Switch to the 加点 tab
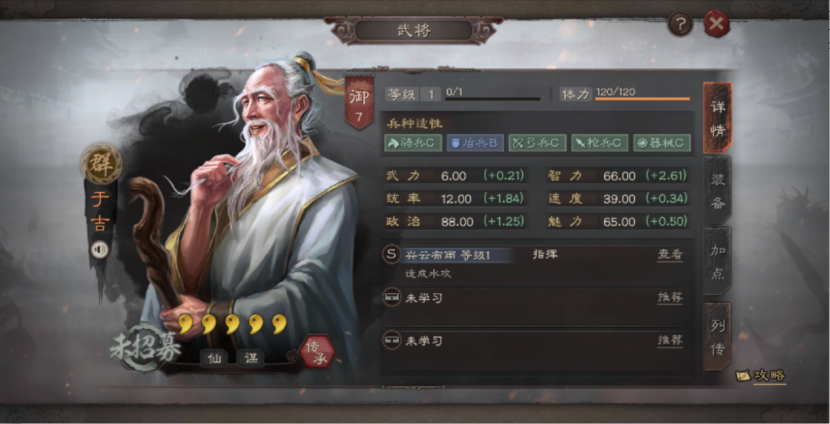The height and width of the screenshot is (424, 830). (717, 262)
